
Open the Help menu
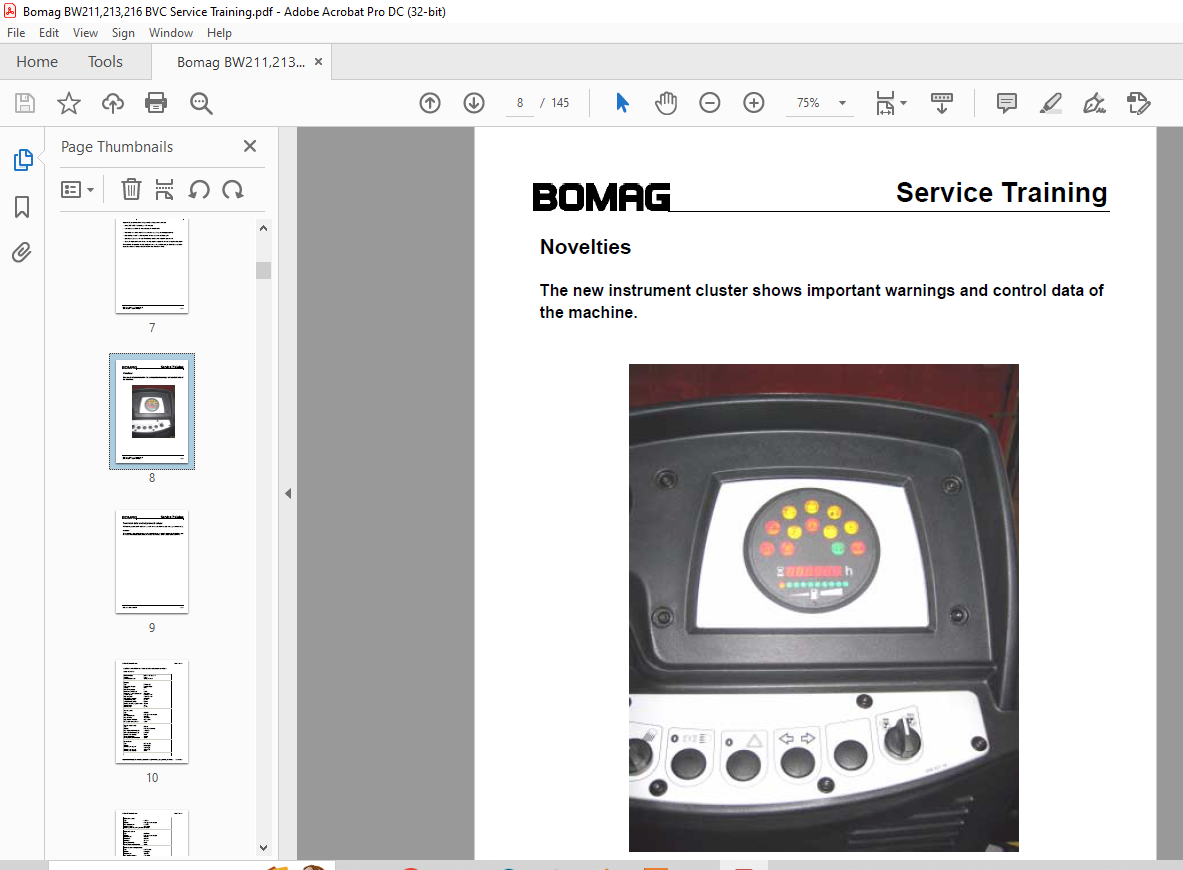click(x=220, y=32)
